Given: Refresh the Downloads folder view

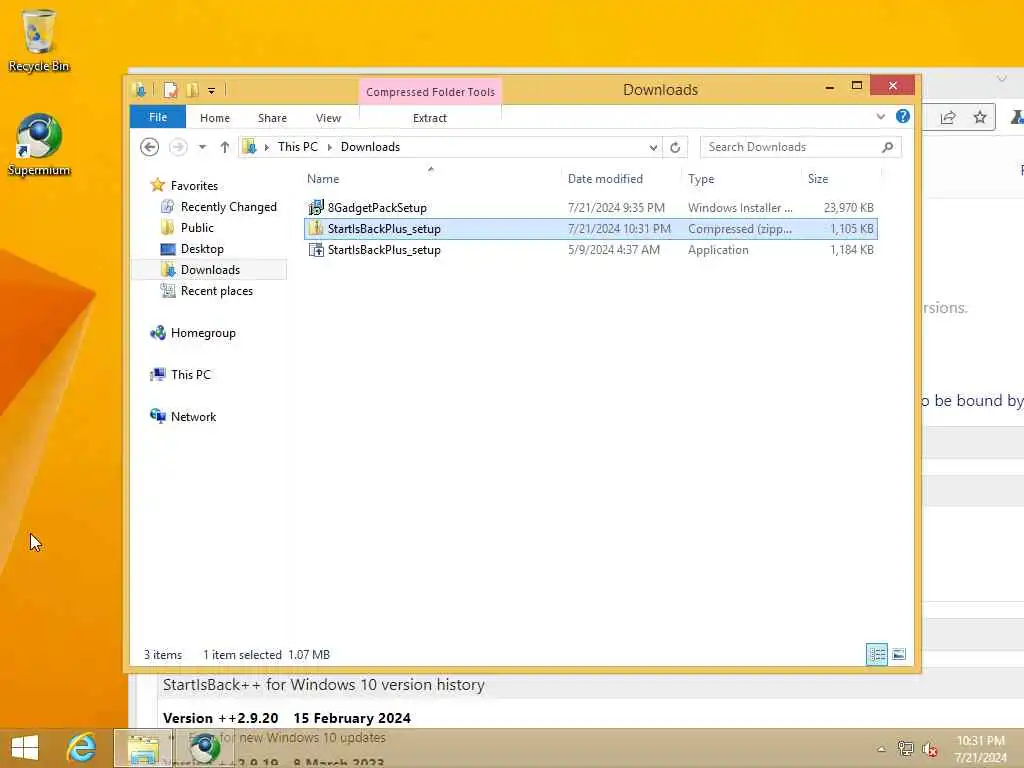Looking at the screenshot, I should (675, 148).
